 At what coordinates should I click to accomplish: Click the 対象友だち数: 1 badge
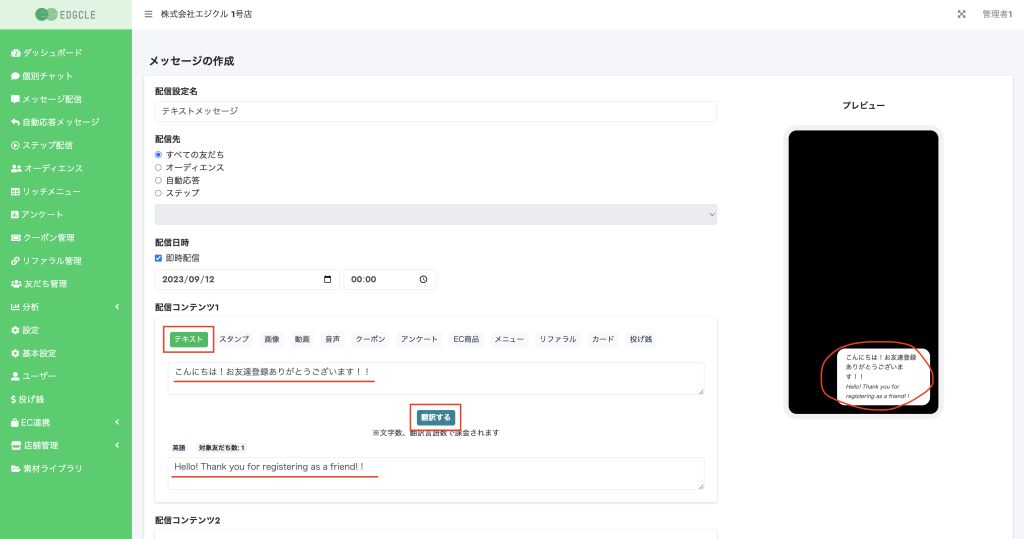coord(221,448)
